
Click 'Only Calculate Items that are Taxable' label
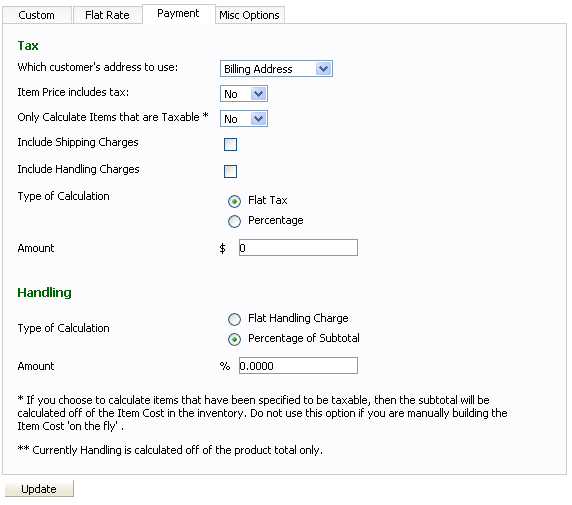[113, 117]
